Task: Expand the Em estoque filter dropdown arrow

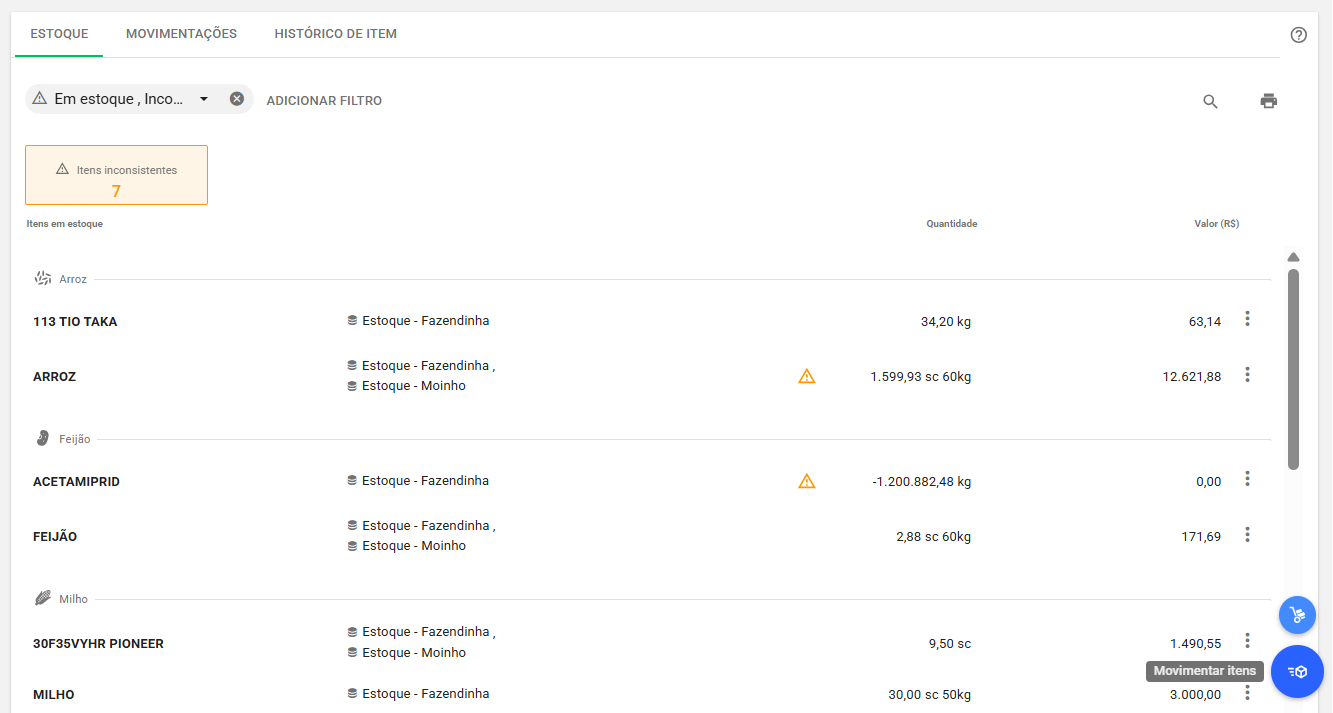Action: (x=204, y=99)
